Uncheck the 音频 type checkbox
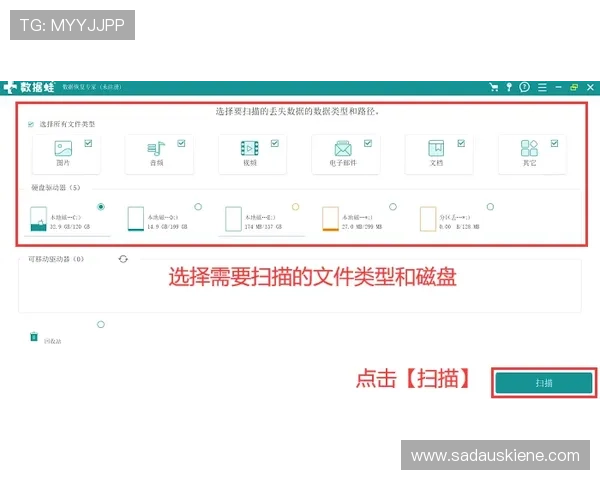 tap(181, 143)
